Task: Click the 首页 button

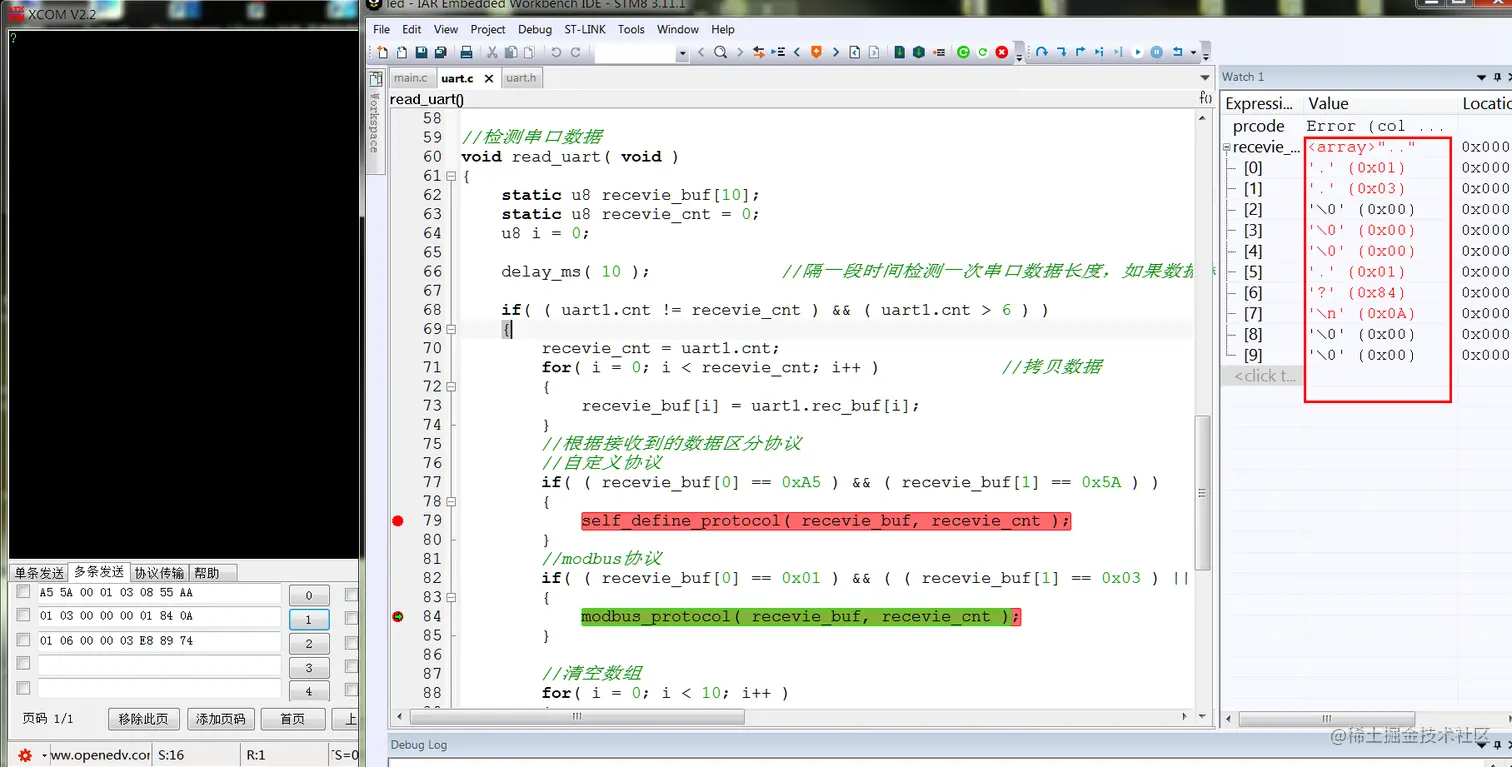Action: click(x=292, y=719)
